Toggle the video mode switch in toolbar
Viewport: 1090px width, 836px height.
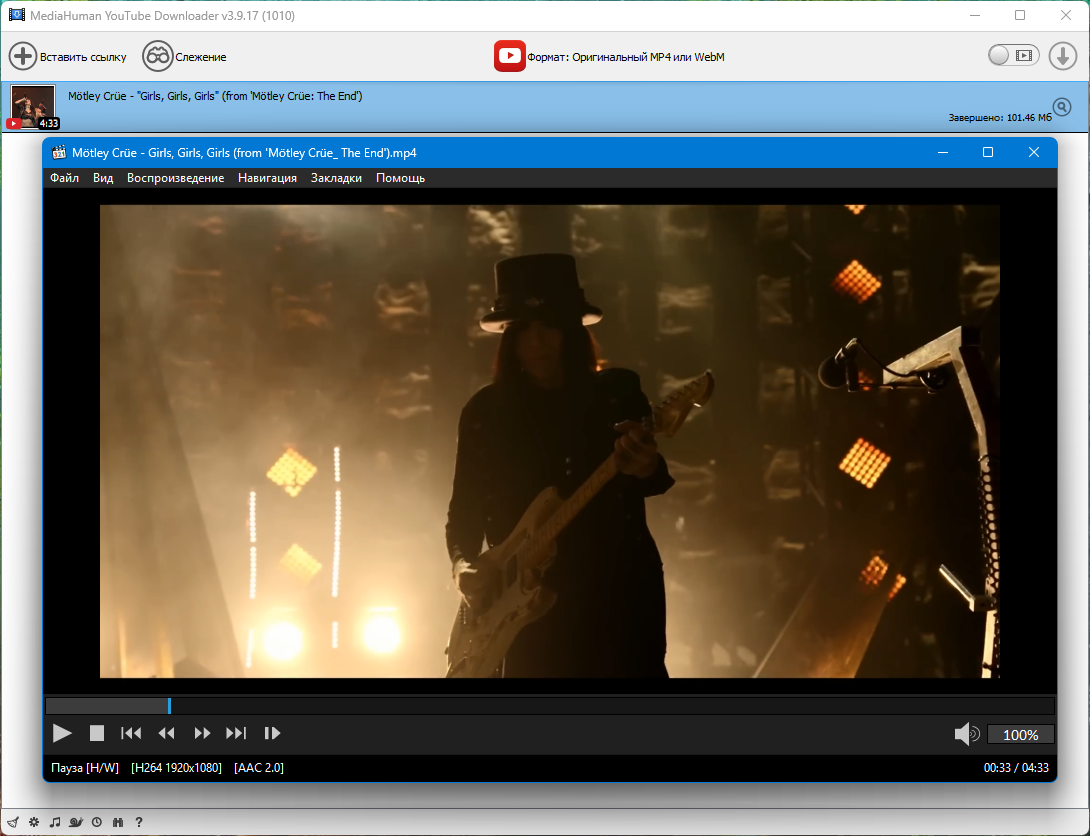pos(1013,56)
